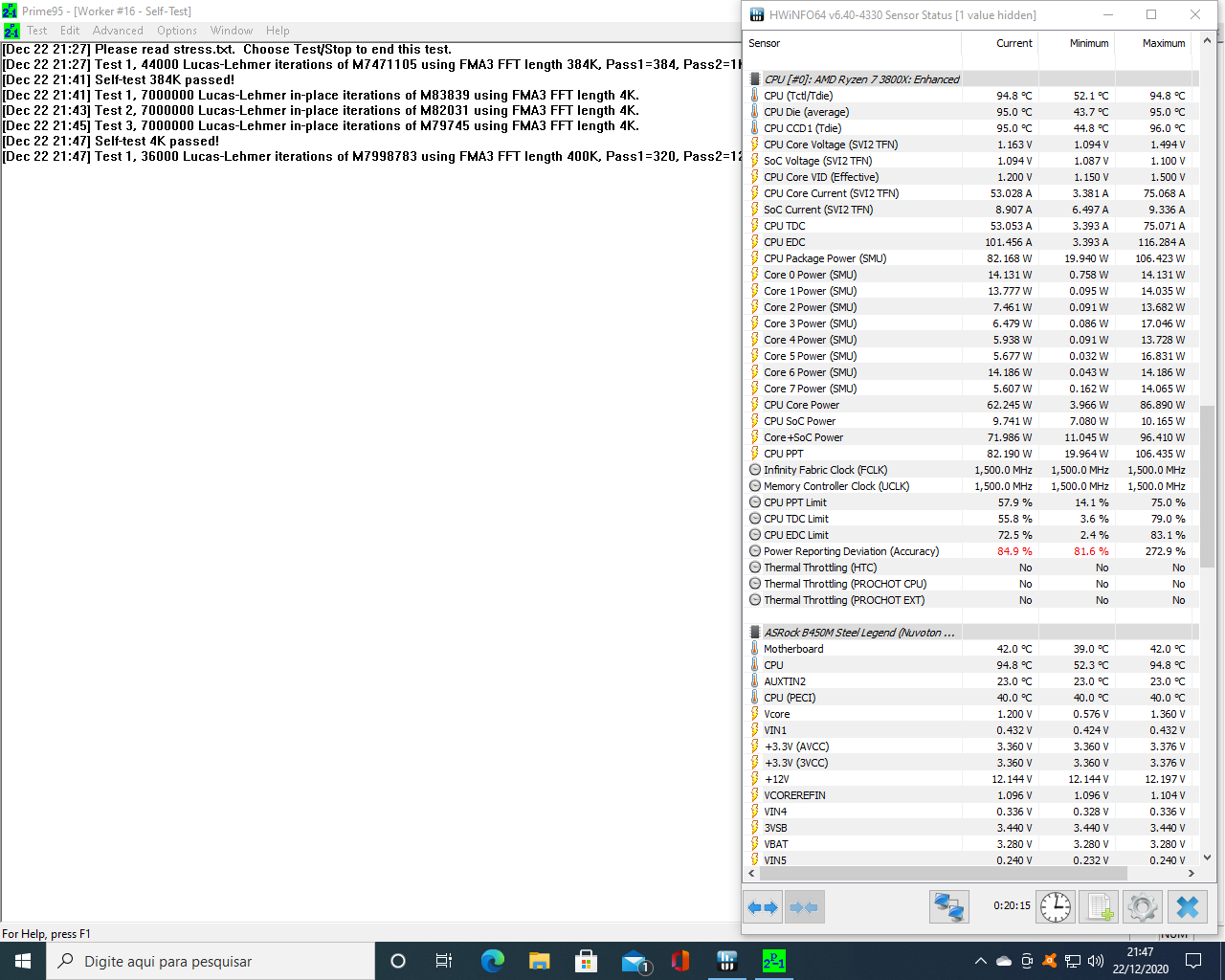Open HWiNFO sensor settings gear
Screen dimensions: 1225x980
pyautogui.click(x=1142, y=907)
